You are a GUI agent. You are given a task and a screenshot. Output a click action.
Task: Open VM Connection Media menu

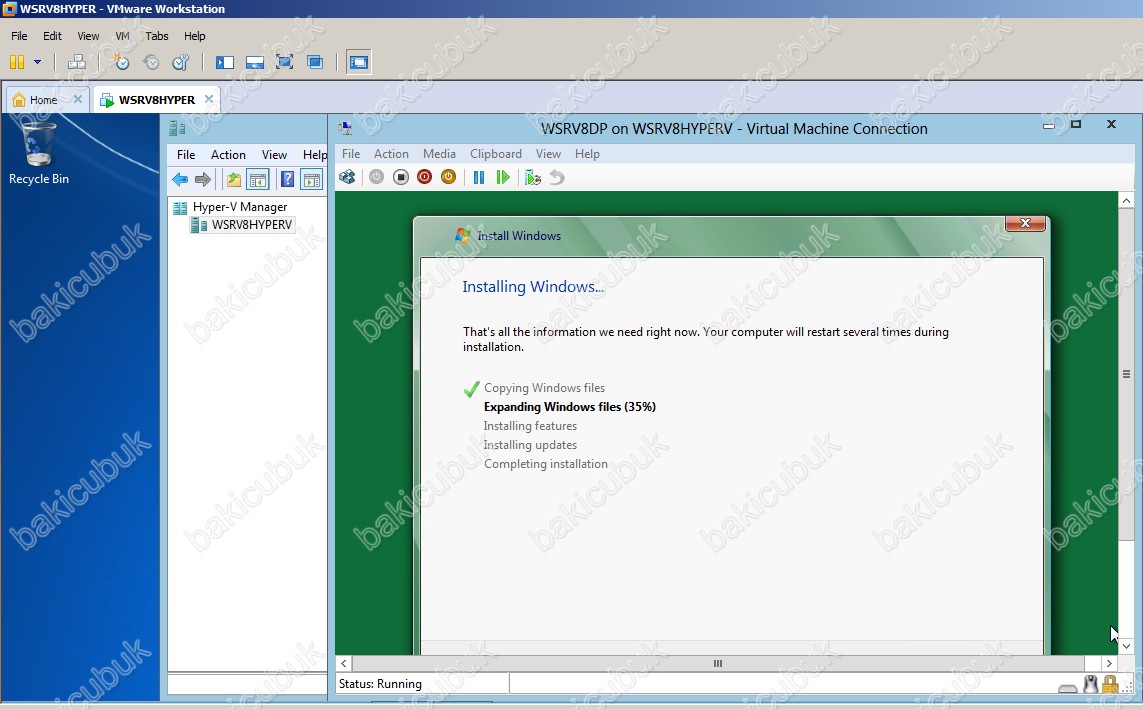pos(439,154)
